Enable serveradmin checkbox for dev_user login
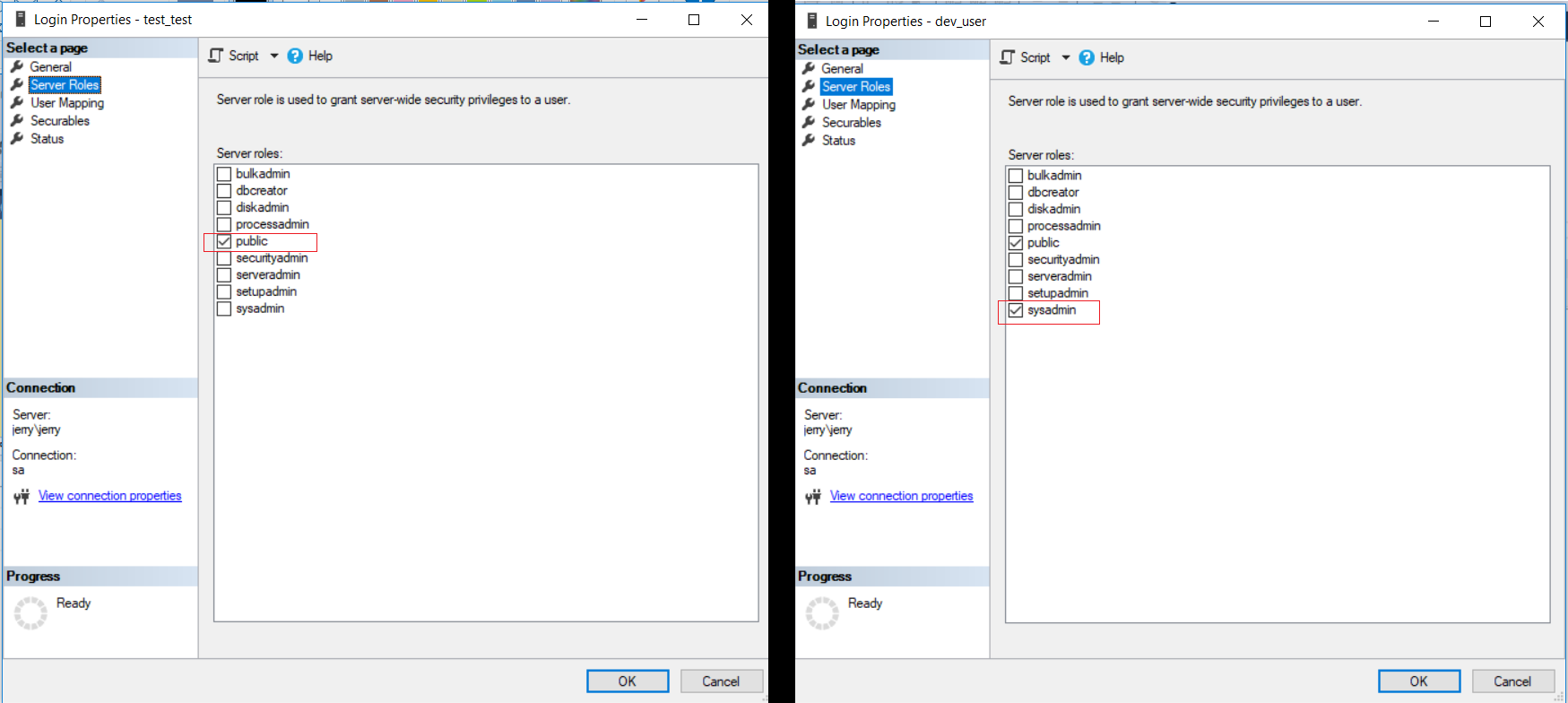The height and width of the screenshot is (703, 1568). tap(1016, 277)
